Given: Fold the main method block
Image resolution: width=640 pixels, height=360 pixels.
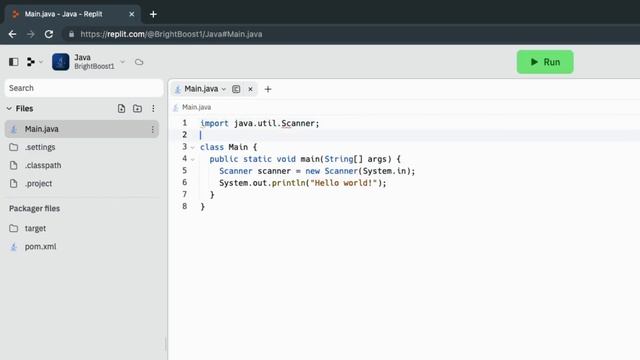Looking at the screenshot, I should pyautogui.click(x=193, y=159).
